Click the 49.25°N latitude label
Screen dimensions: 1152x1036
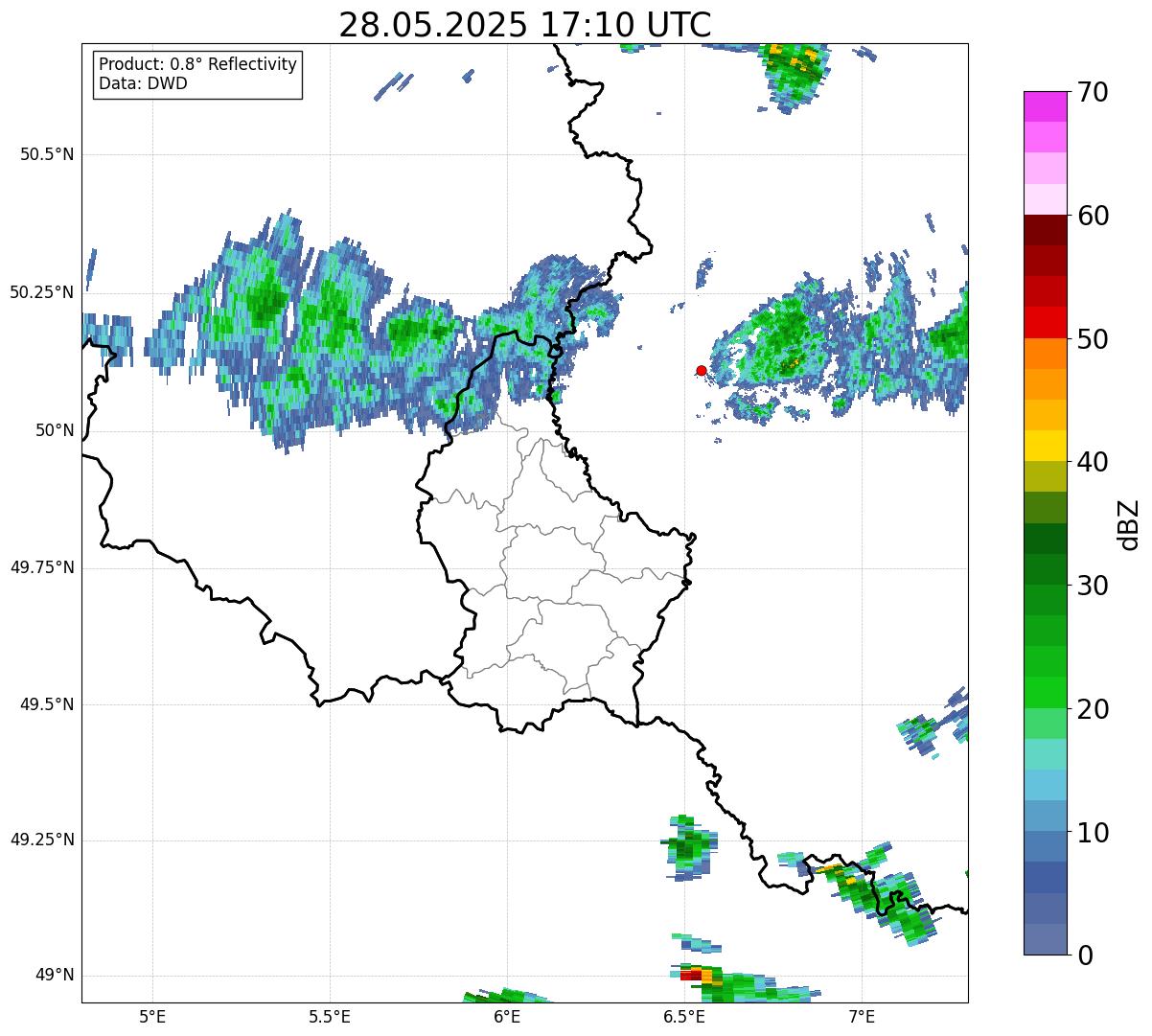pyautogui.click(x=42, y=840)
